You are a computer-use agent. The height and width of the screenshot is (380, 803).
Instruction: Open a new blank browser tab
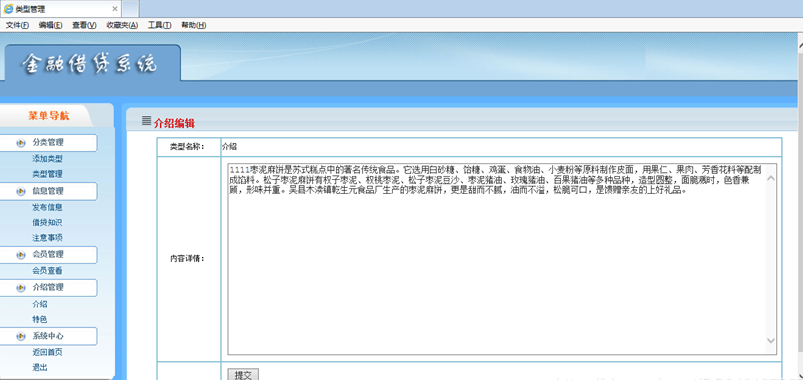(131, 9)
